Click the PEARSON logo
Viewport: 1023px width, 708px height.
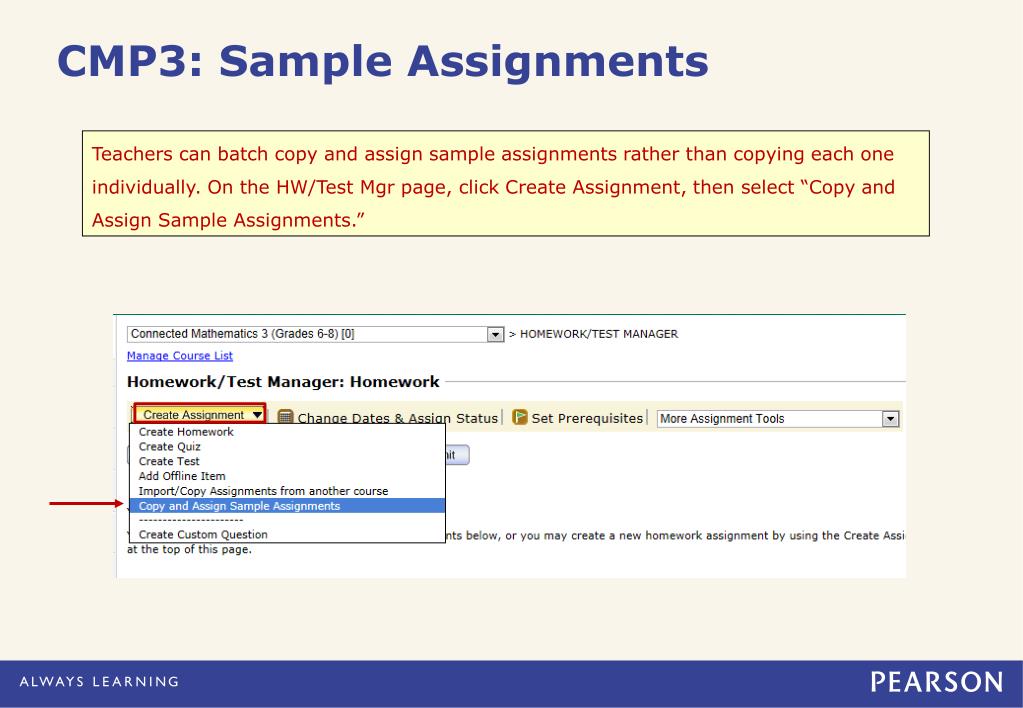937,683
